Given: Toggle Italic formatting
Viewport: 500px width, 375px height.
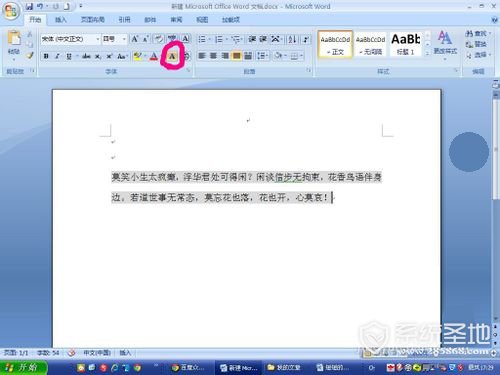Looking at the screenshot, I should 57,56.
